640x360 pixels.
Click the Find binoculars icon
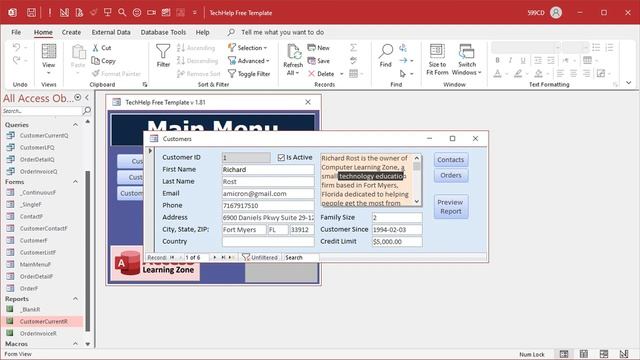click(x=386, y=55)
